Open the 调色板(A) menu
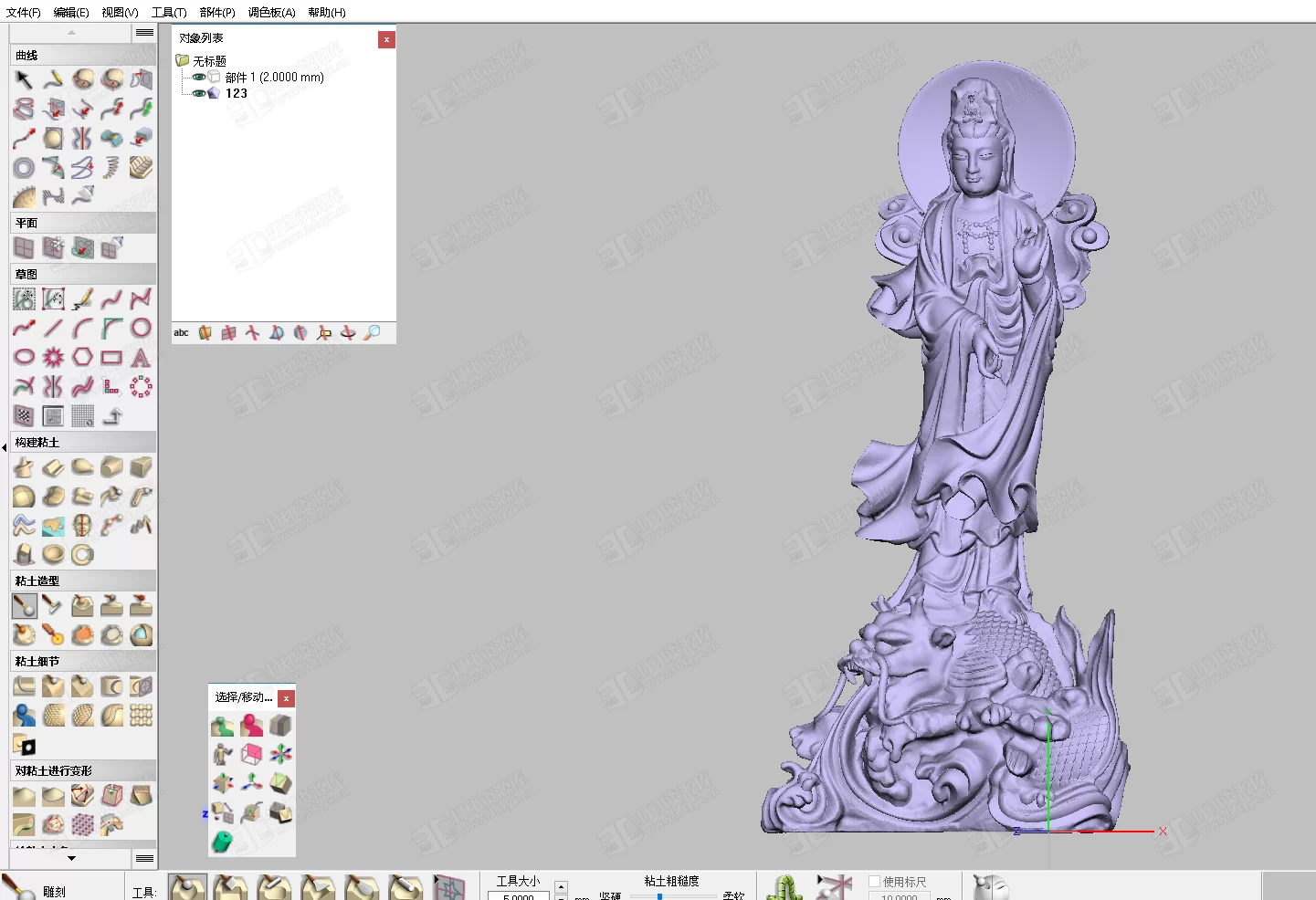Viewport: 1316px width, 900px height. [x=271, y=12]
